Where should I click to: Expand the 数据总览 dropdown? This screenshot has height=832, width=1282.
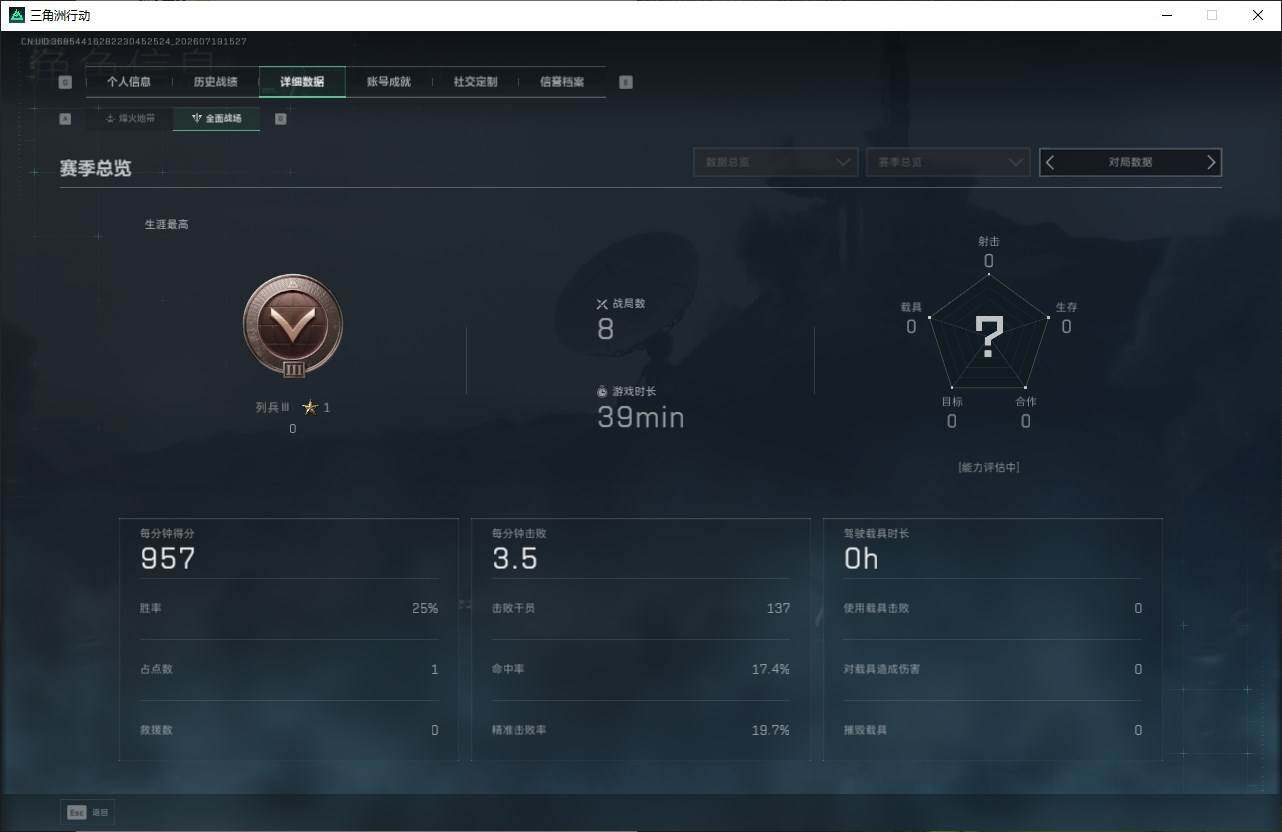[x=776, y=162]
